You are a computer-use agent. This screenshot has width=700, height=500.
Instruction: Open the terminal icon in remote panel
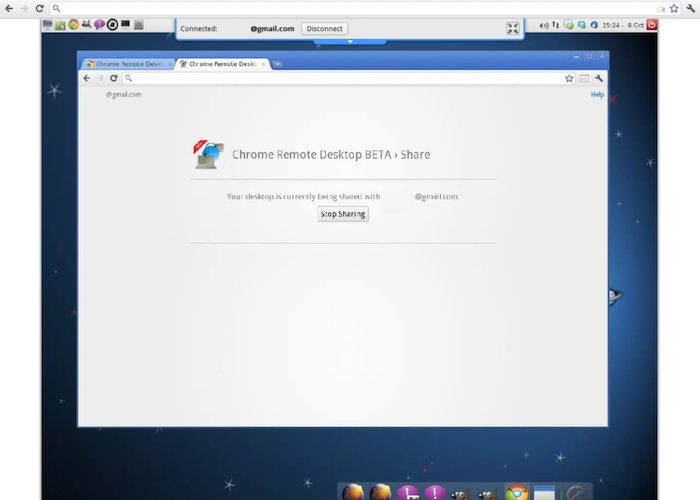(125, 24)
